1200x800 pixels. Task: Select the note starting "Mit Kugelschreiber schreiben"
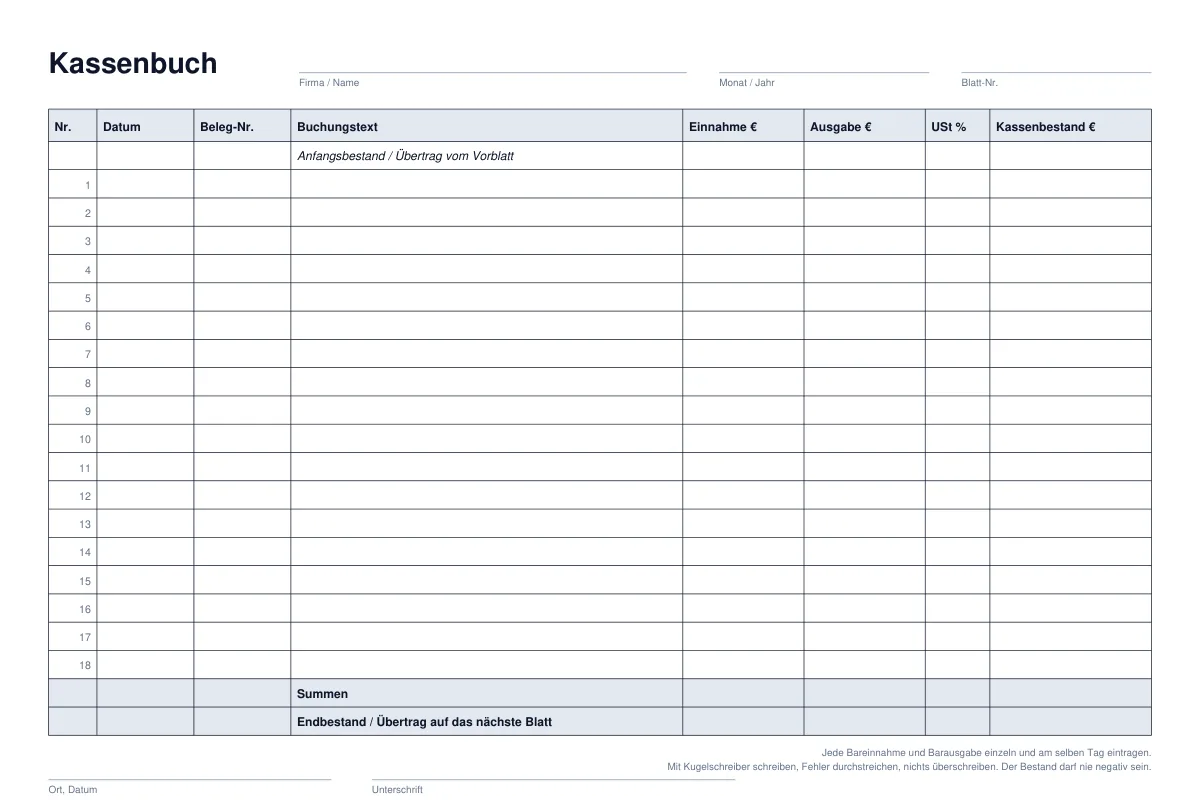coord(909,767)
